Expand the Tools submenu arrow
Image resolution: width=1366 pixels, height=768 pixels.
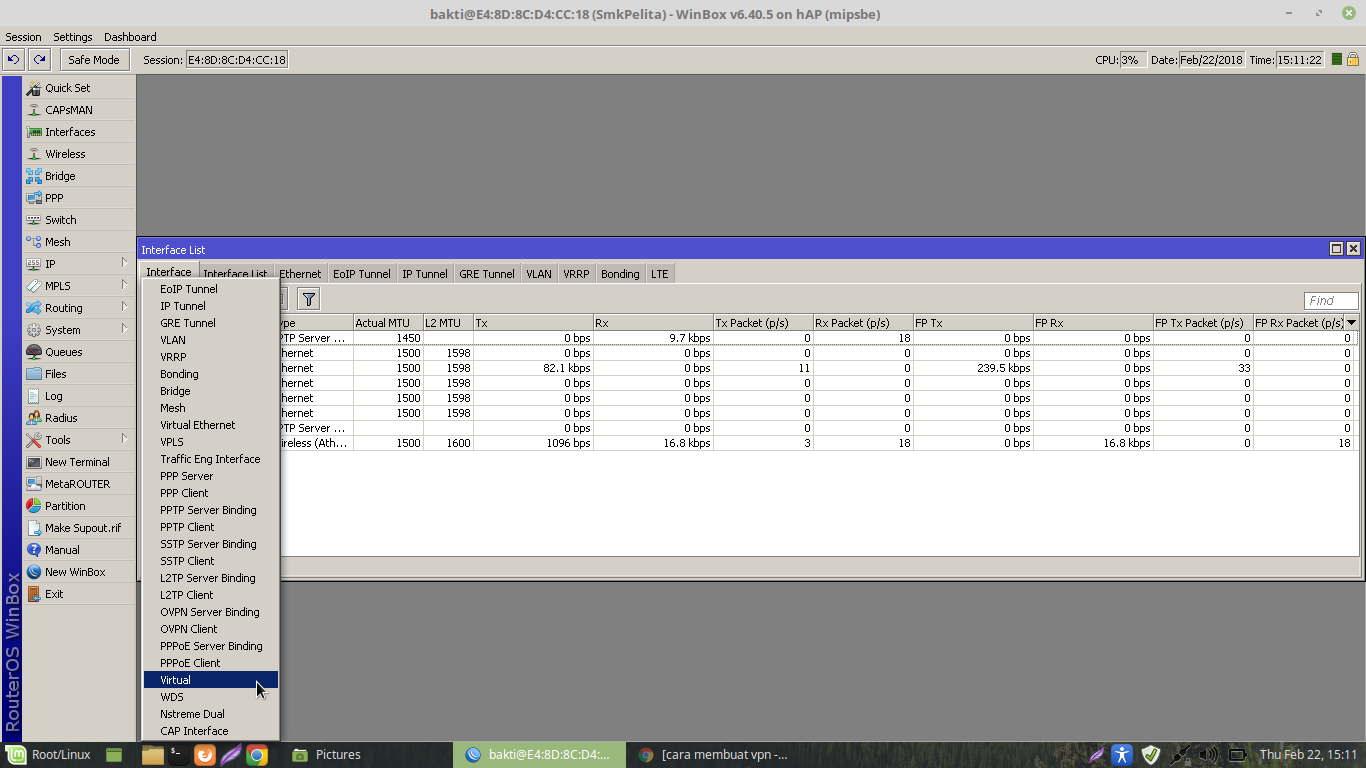click(124, 439)
